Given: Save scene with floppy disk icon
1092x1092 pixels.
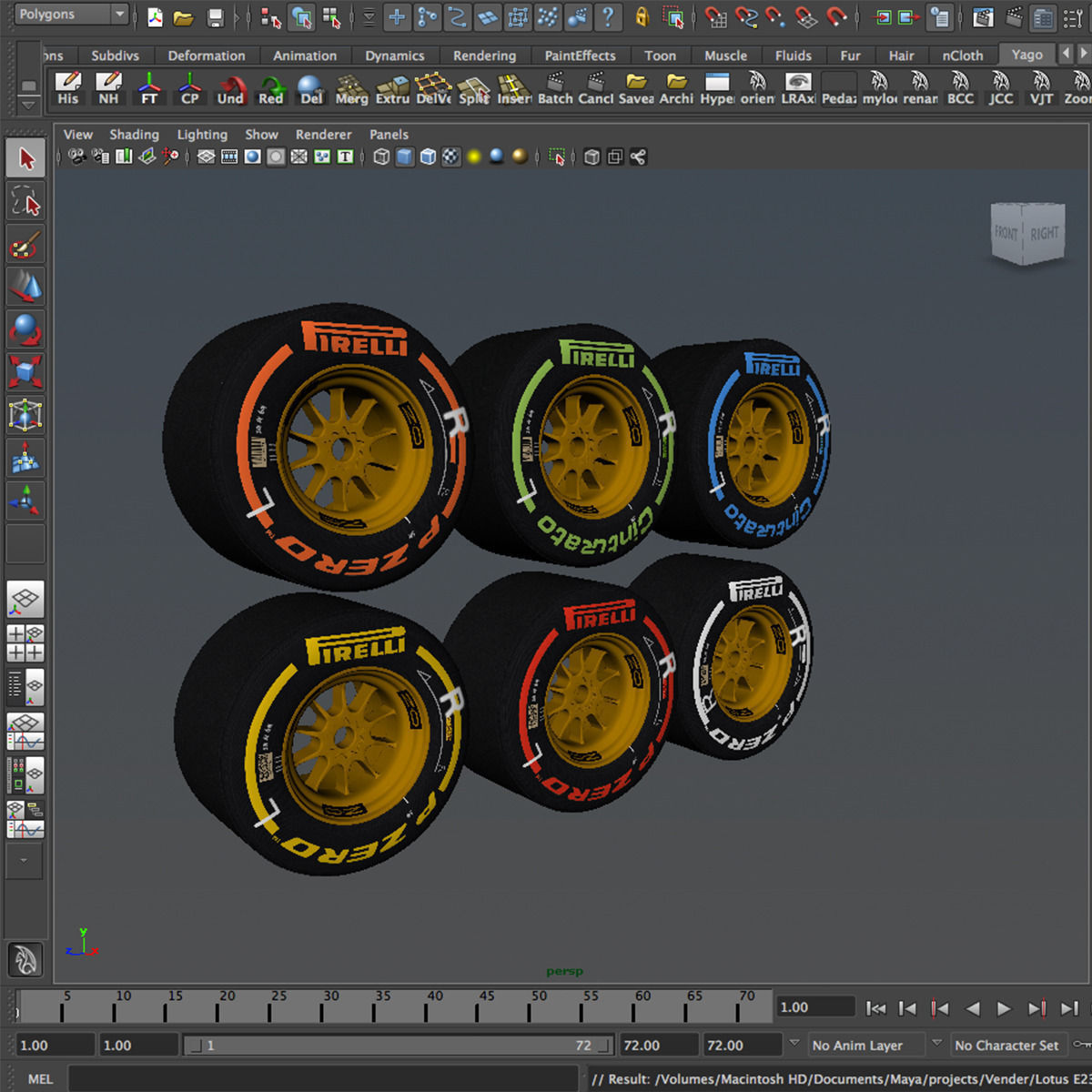Looking at the screenshot, I should coord(215,16).
